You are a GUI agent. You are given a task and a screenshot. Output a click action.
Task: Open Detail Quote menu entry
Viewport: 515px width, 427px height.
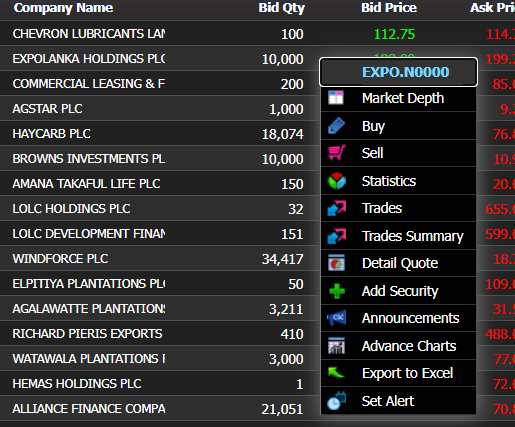click(398, 263)
